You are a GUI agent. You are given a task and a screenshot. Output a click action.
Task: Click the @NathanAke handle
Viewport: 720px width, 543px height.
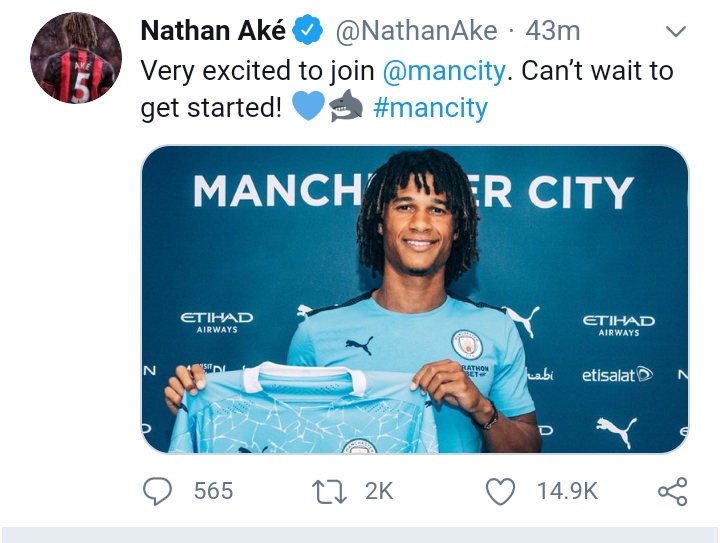pos(415,31)
